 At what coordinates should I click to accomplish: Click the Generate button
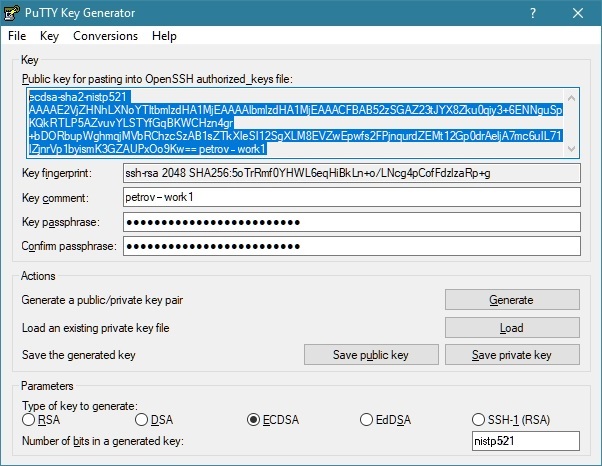tap(512, 299)
